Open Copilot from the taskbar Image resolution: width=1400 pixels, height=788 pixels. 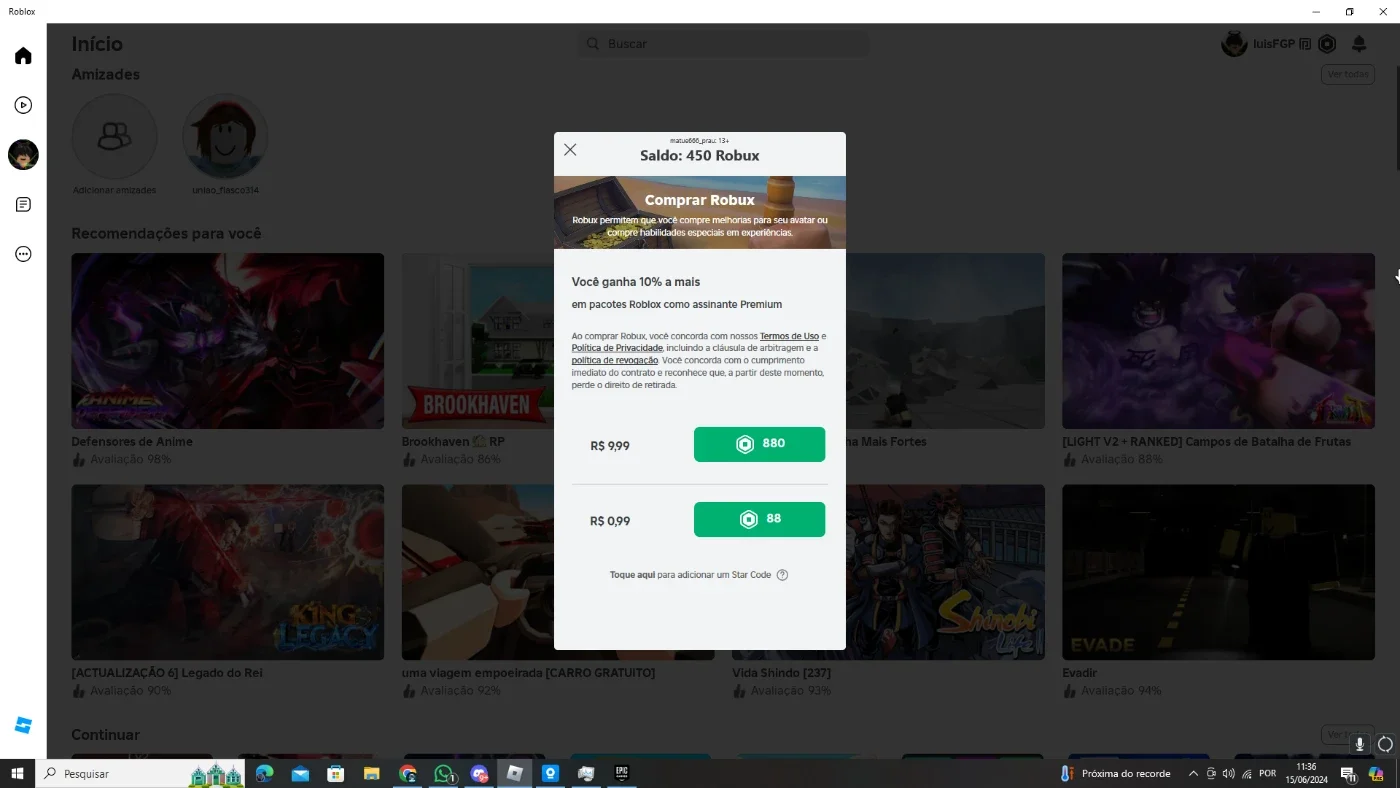(x=1376, y=774)
